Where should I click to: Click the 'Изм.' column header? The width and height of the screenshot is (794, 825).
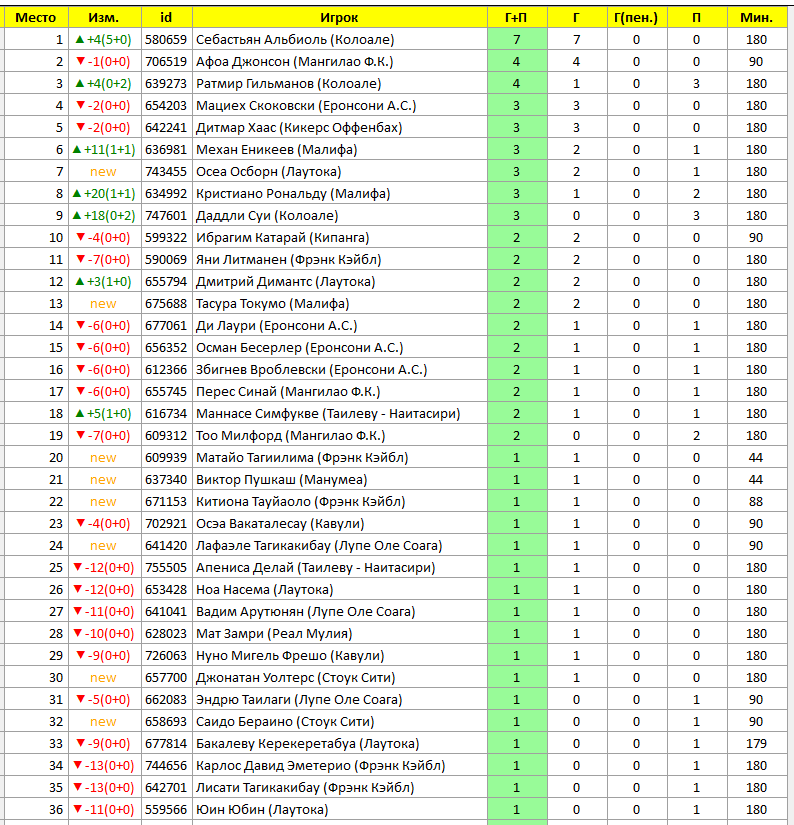tap(104, 17)
